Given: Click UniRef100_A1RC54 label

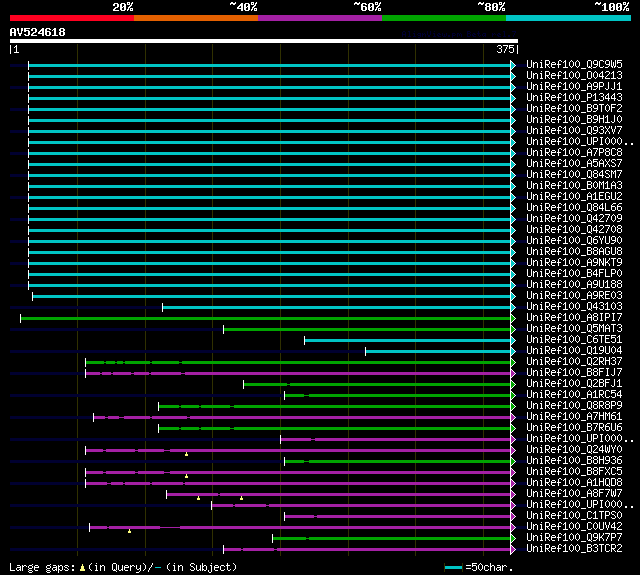Looking at the screenshot, I should pyautogui.click(x=574, y=395).
